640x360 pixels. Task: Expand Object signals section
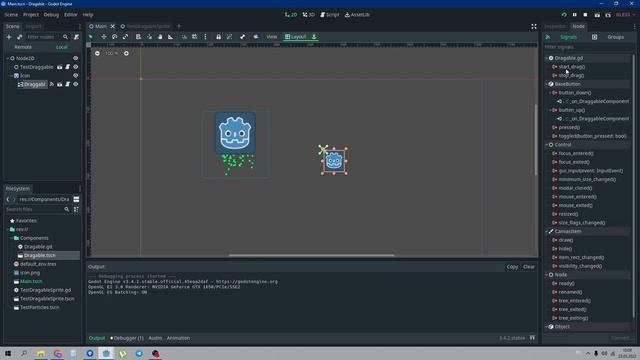click(x=547, y=327)
